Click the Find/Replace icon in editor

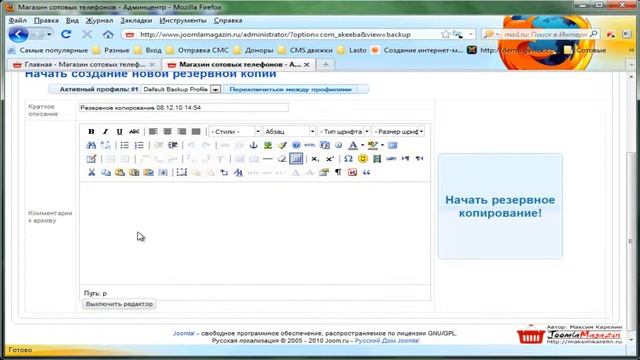(x=105, y=145)
